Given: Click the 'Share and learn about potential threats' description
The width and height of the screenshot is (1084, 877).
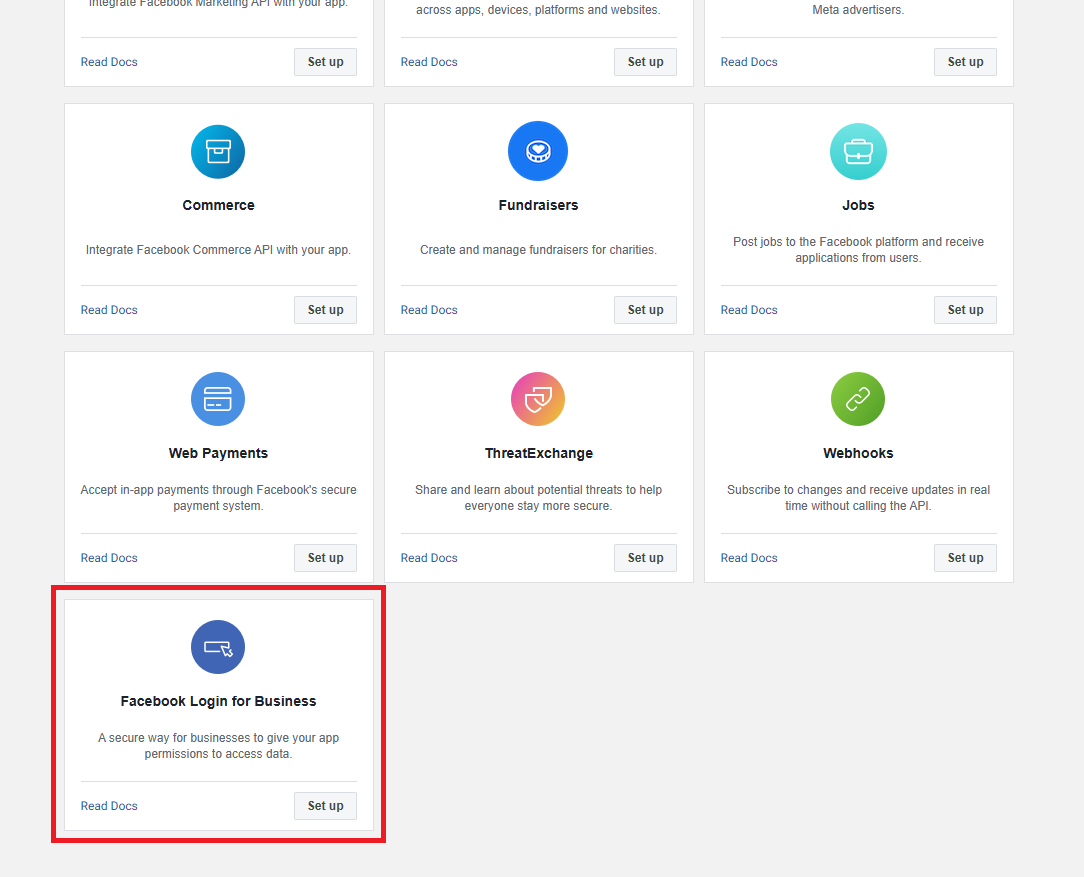Looking at the screenshot, I should (539, 498).
